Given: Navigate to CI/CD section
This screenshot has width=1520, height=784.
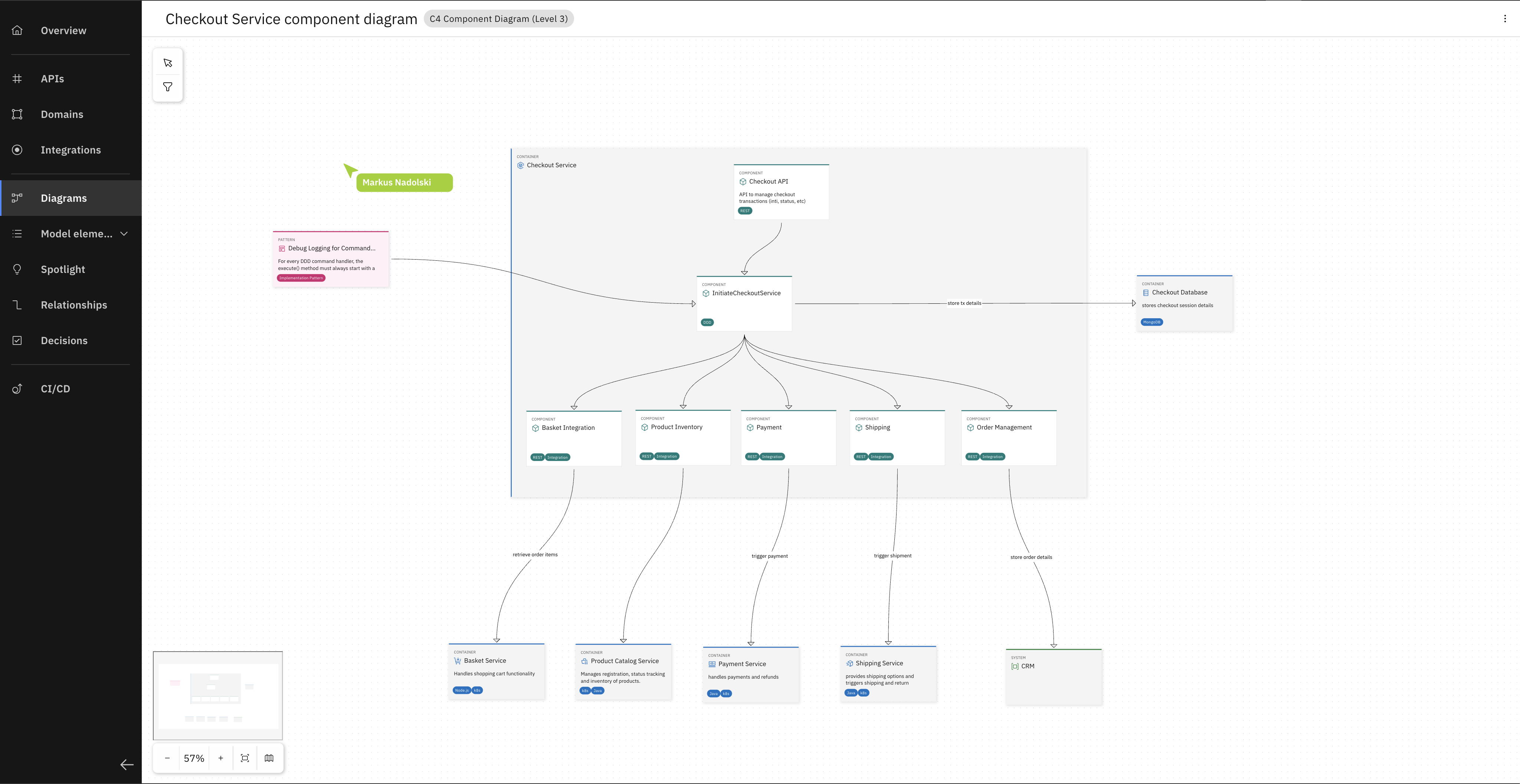Looking at the screenshot, I should (55, 389).
